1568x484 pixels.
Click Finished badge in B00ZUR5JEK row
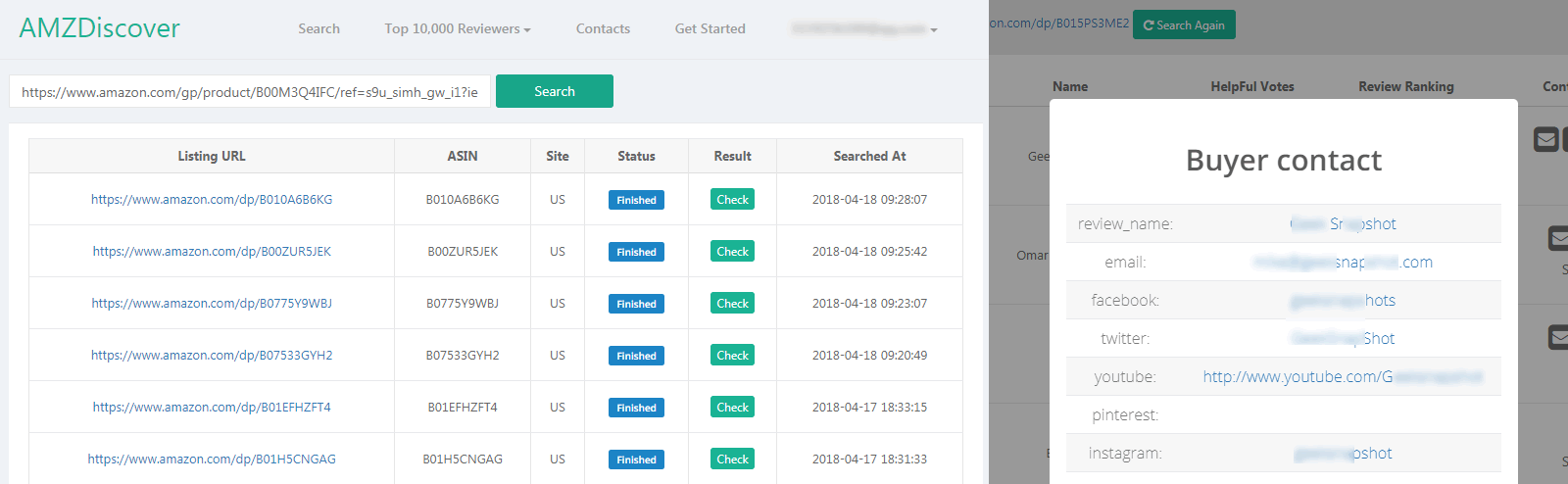(636, 252)
